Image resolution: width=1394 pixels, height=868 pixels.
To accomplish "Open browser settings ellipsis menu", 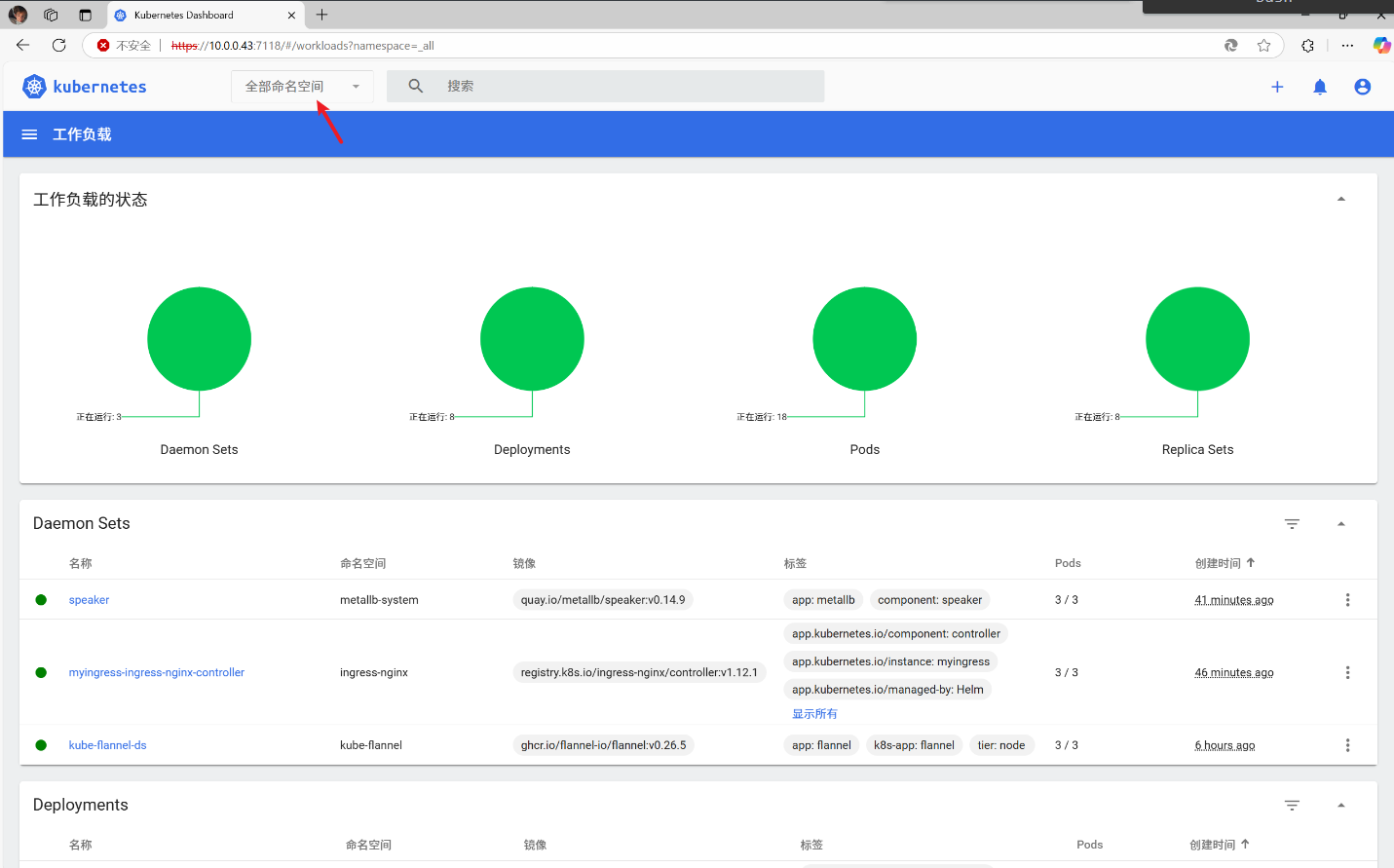I will pos(1347,46).
